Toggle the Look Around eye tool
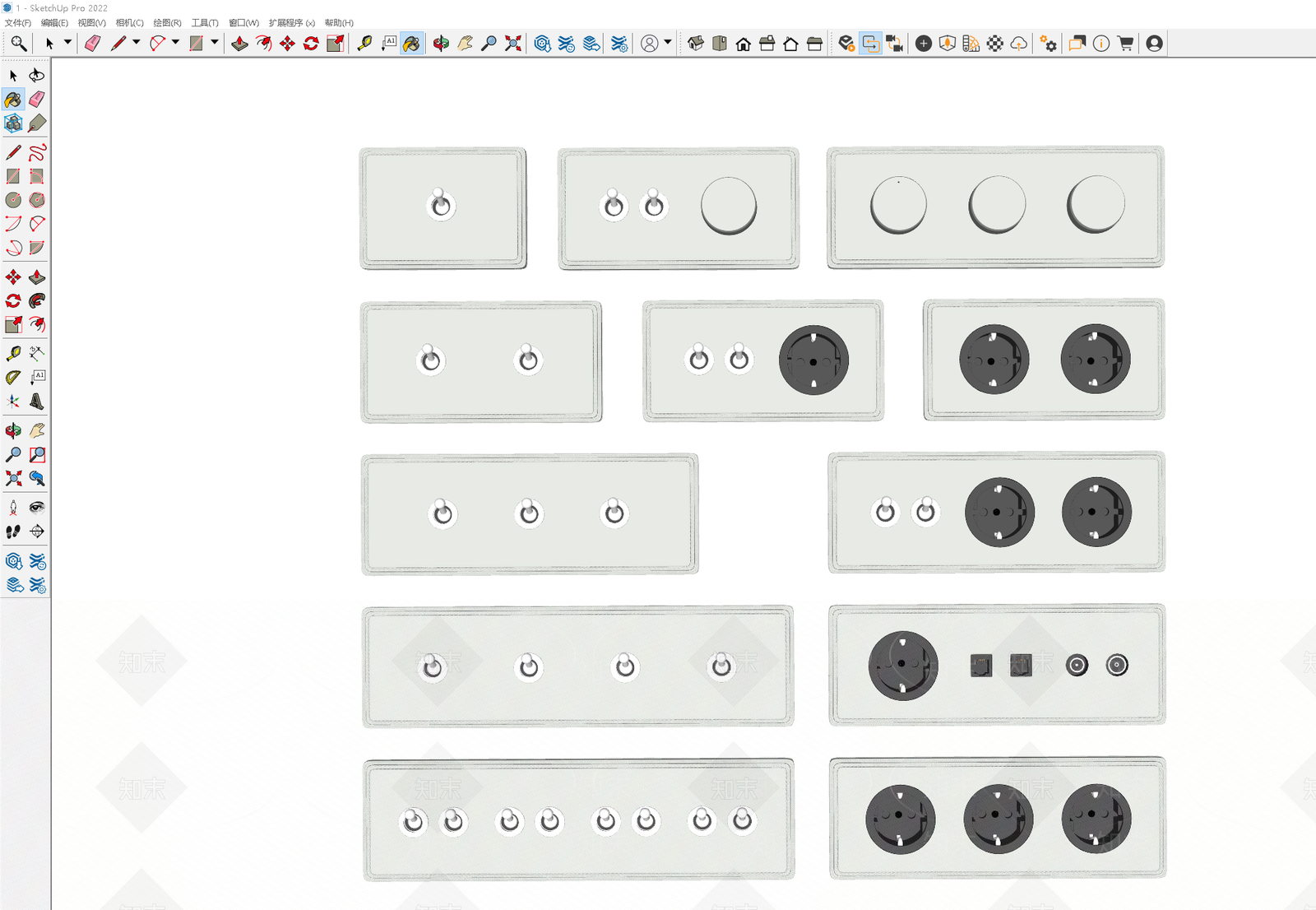Image resolution: width=1316 pixels, height=910 pixels. tap(37, 508)
